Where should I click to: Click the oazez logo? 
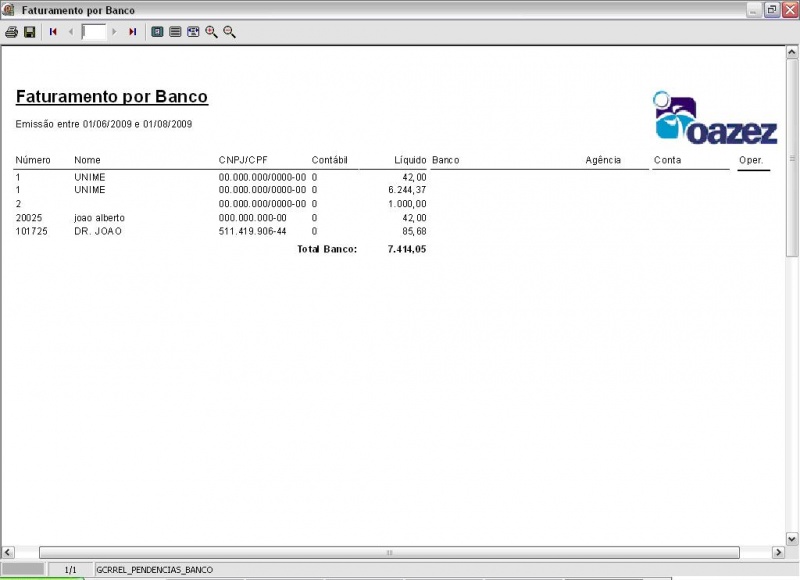point(715,118)
